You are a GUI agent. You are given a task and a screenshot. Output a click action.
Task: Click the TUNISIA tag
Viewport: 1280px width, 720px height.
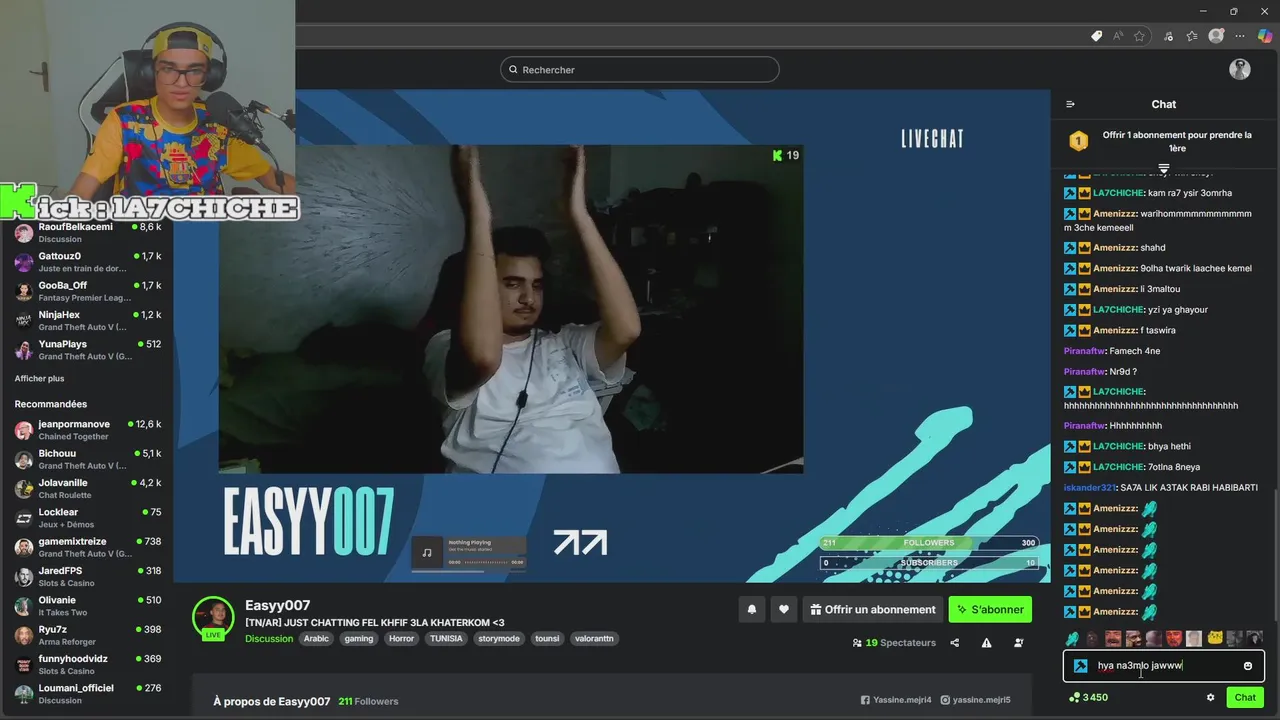tap(446, 639)
